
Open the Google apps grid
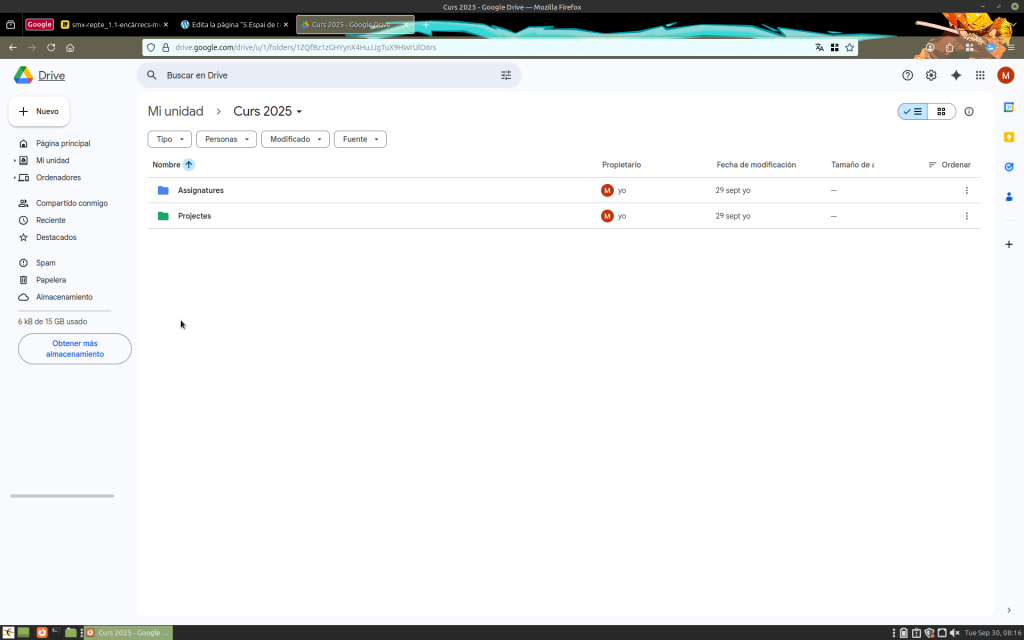click(x=980, y=75)
